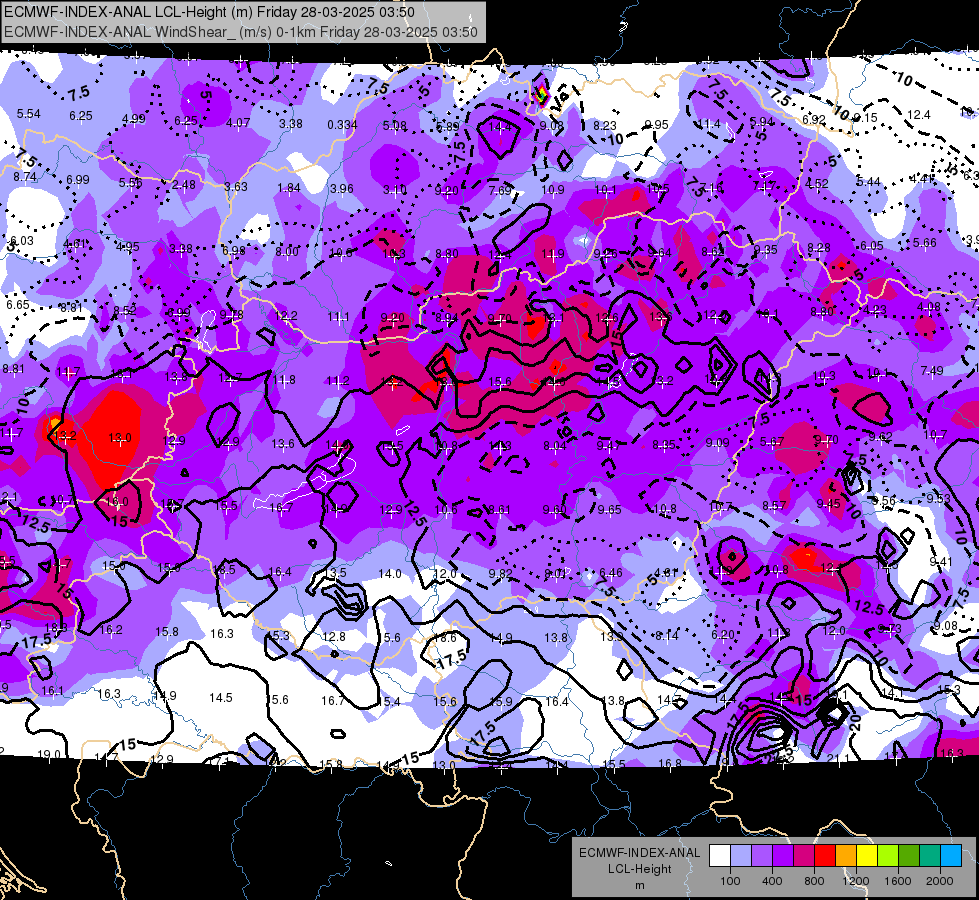Click the wind shear value 18.6
This screenshot has width=979, height=900.
pyautogui.click(x=445, y=638)
